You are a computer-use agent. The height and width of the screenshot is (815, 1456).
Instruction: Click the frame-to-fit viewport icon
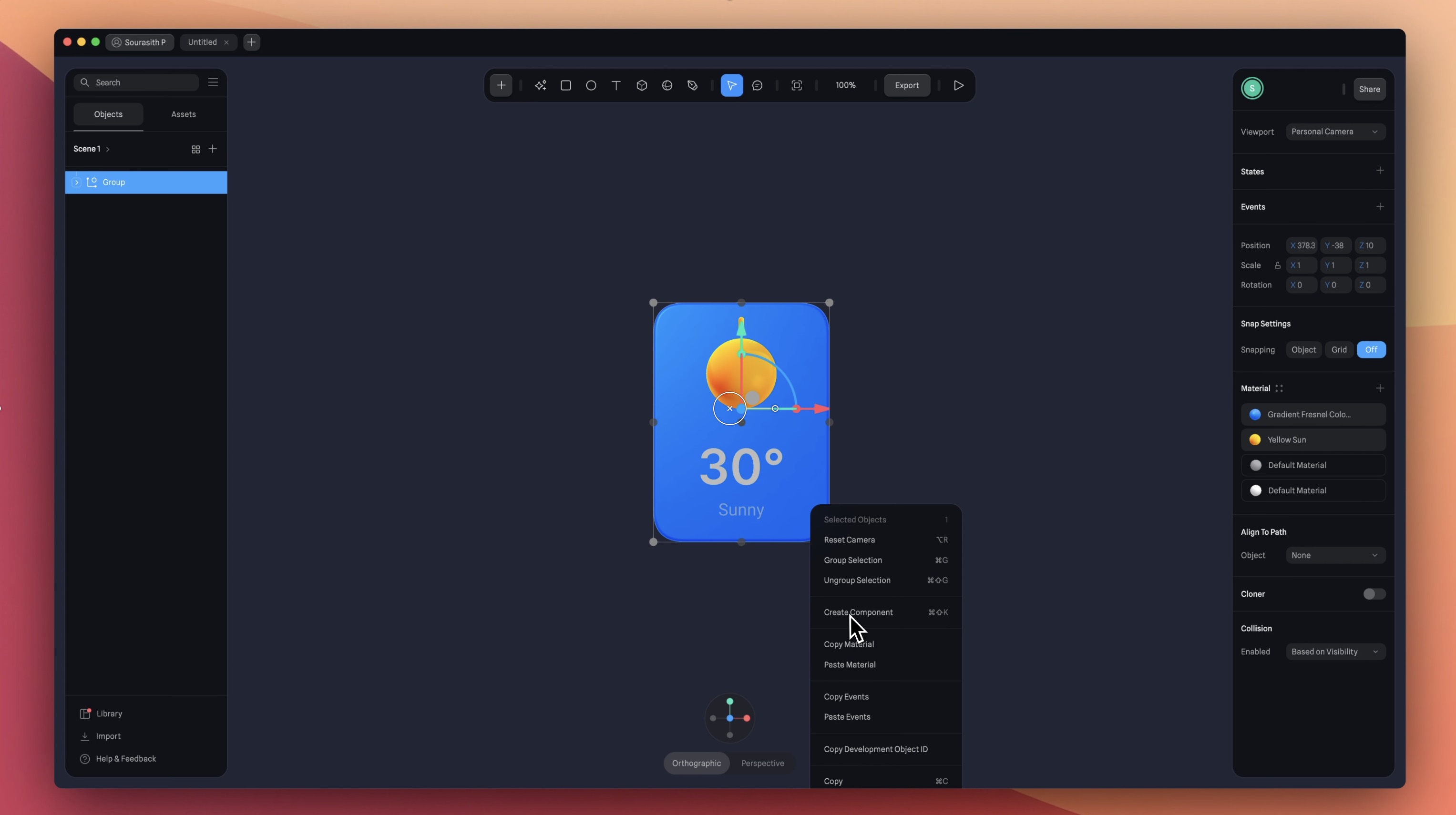point(796,85)
